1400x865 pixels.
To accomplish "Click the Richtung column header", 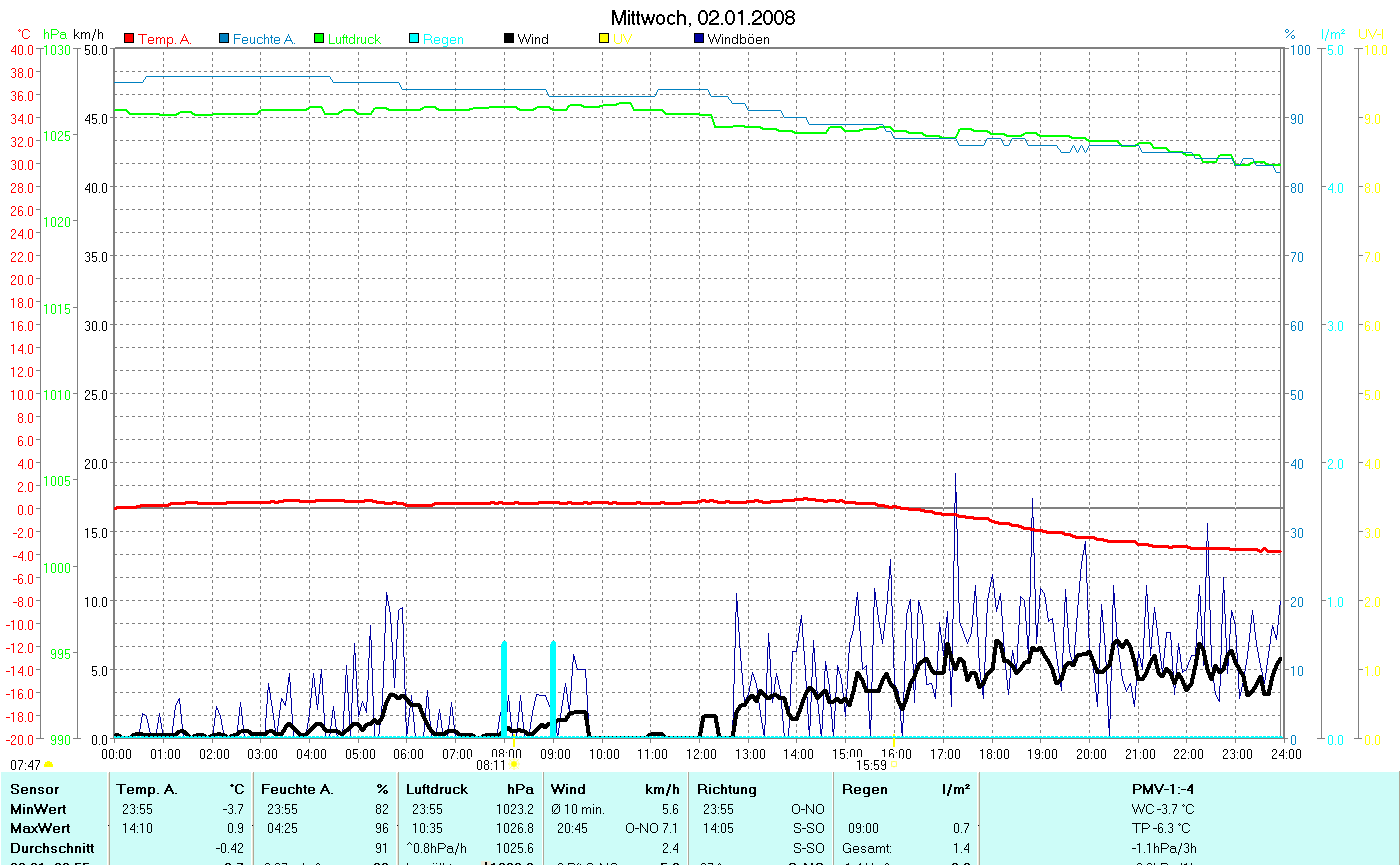I will (x=727, y=790).
